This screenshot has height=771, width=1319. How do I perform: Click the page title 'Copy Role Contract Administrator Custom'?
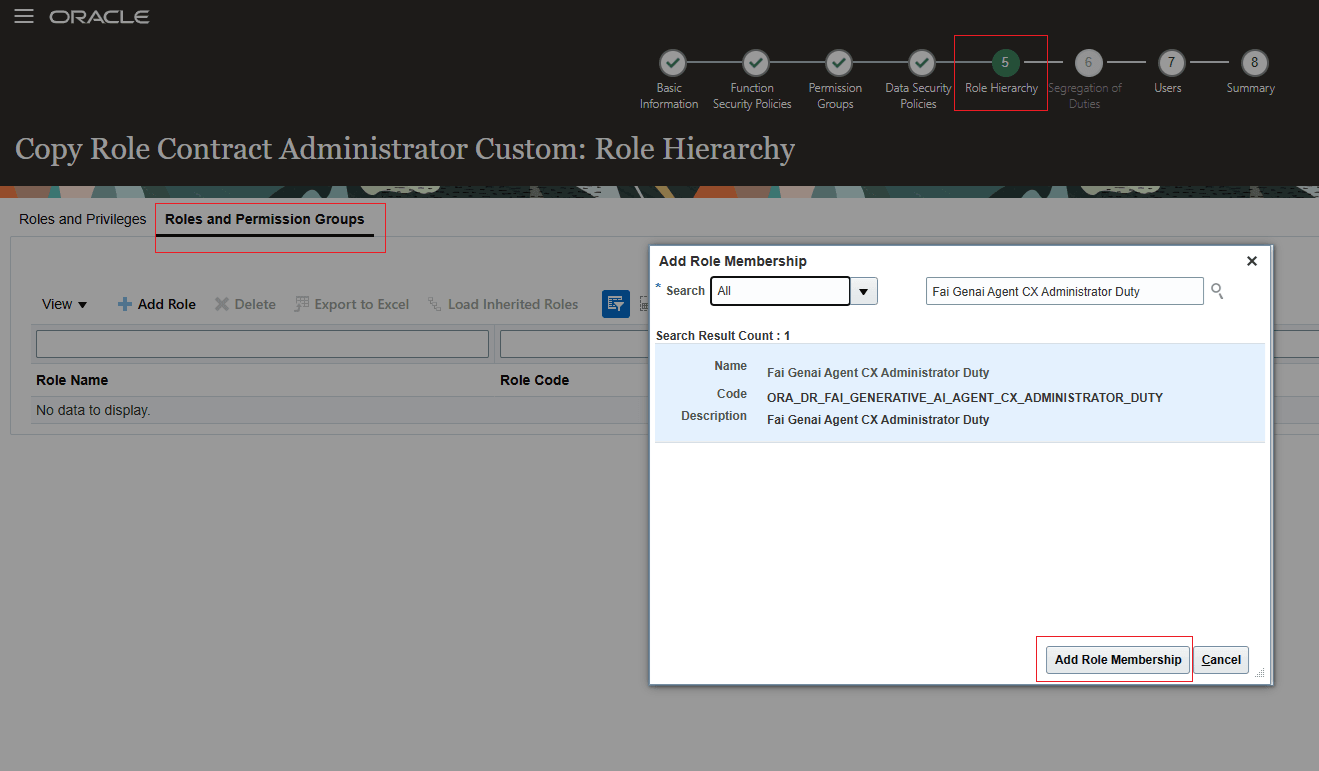[405, 149]
